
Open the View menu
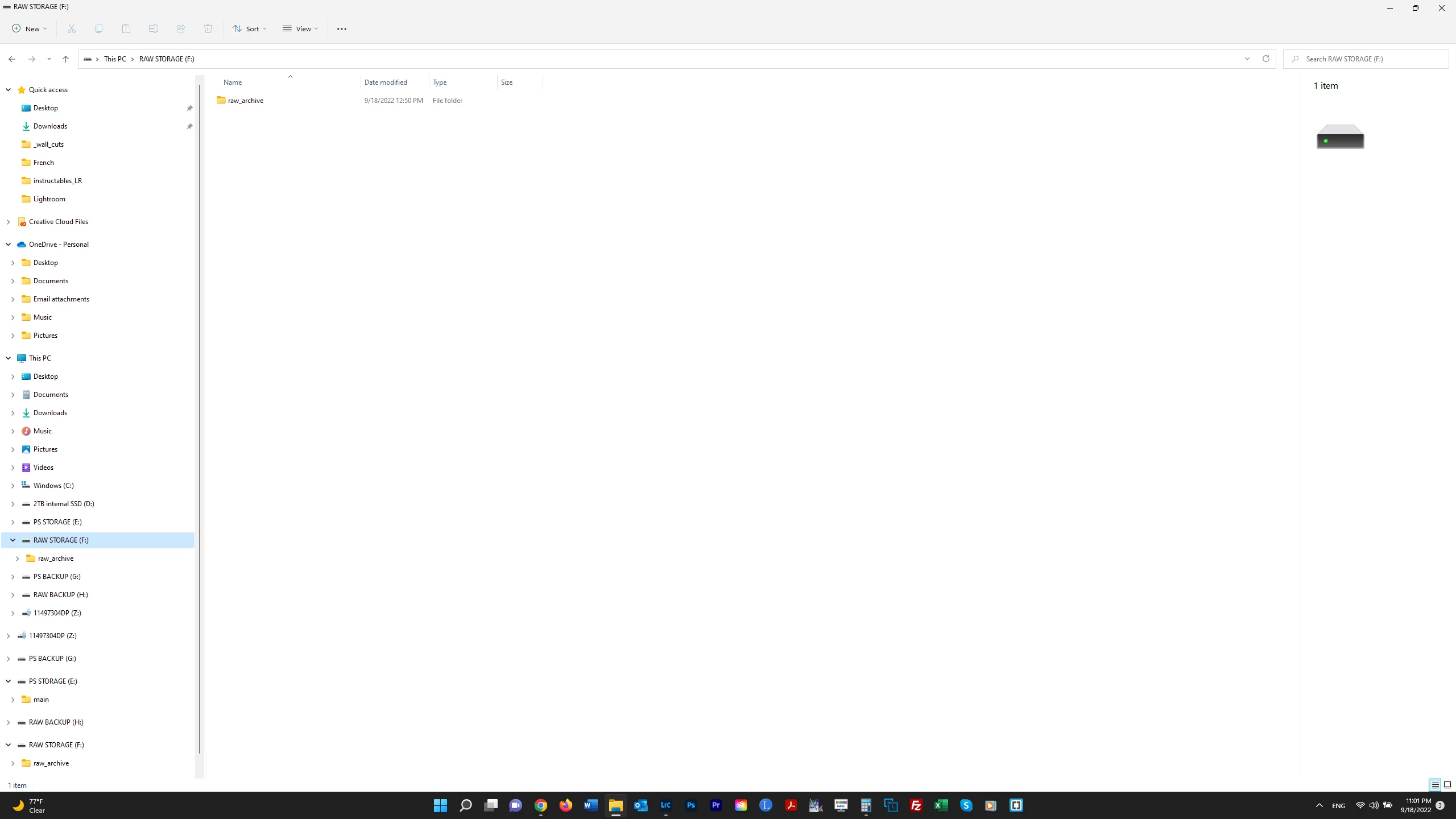(x=300, y=28)
